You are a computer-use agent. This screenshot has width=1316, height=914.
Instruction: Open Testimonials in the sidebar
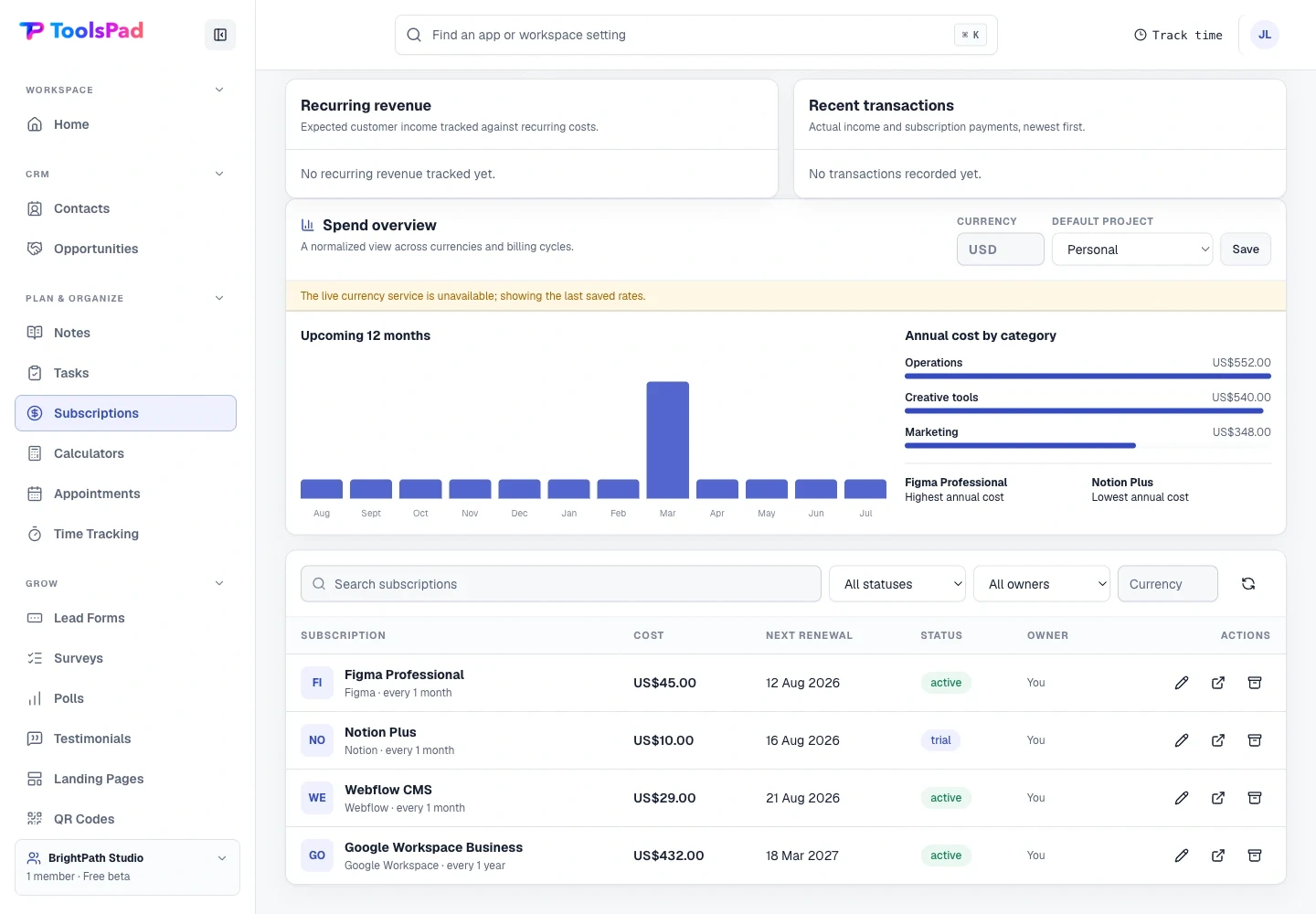[125, 739]
